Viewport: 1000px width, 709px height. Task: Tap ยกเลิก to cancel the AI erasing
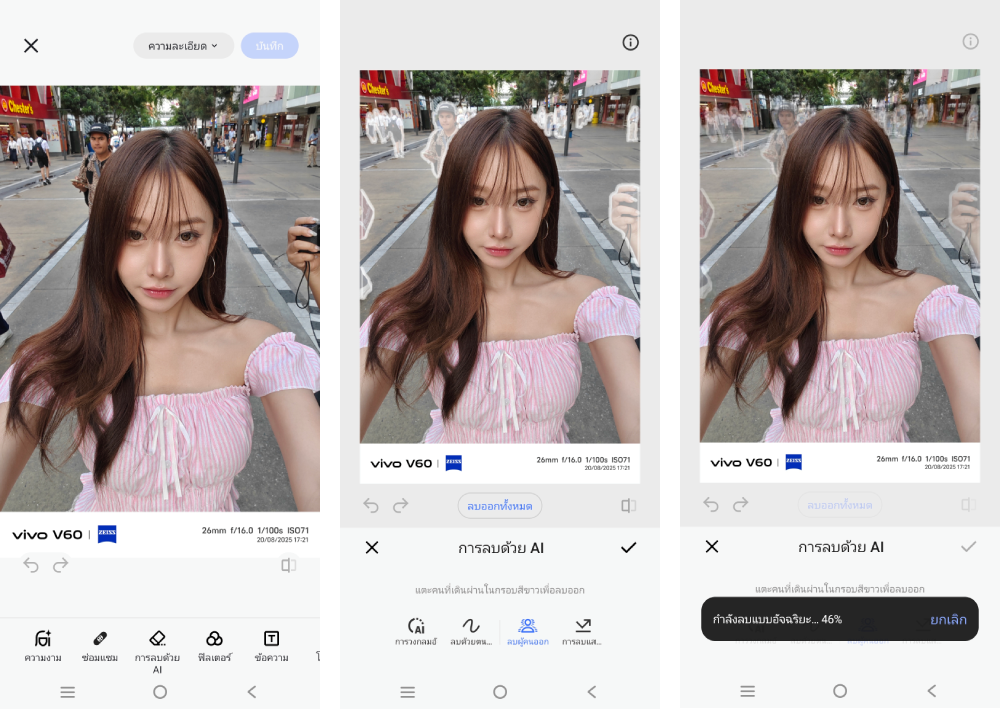click(x=948, y=620)
